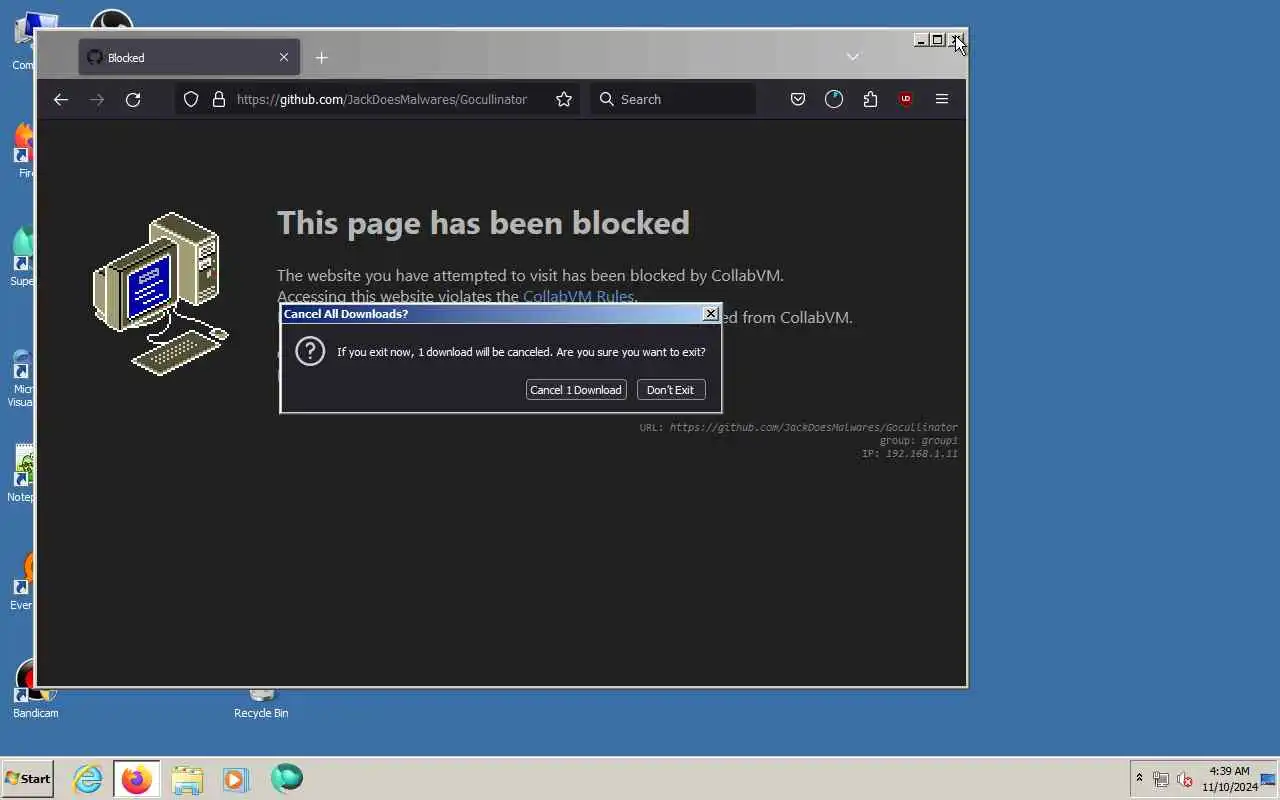Screen dimensions: 1280x800
Task: Open the uBlock Origin extension icon
Action: tap(906, 99)
